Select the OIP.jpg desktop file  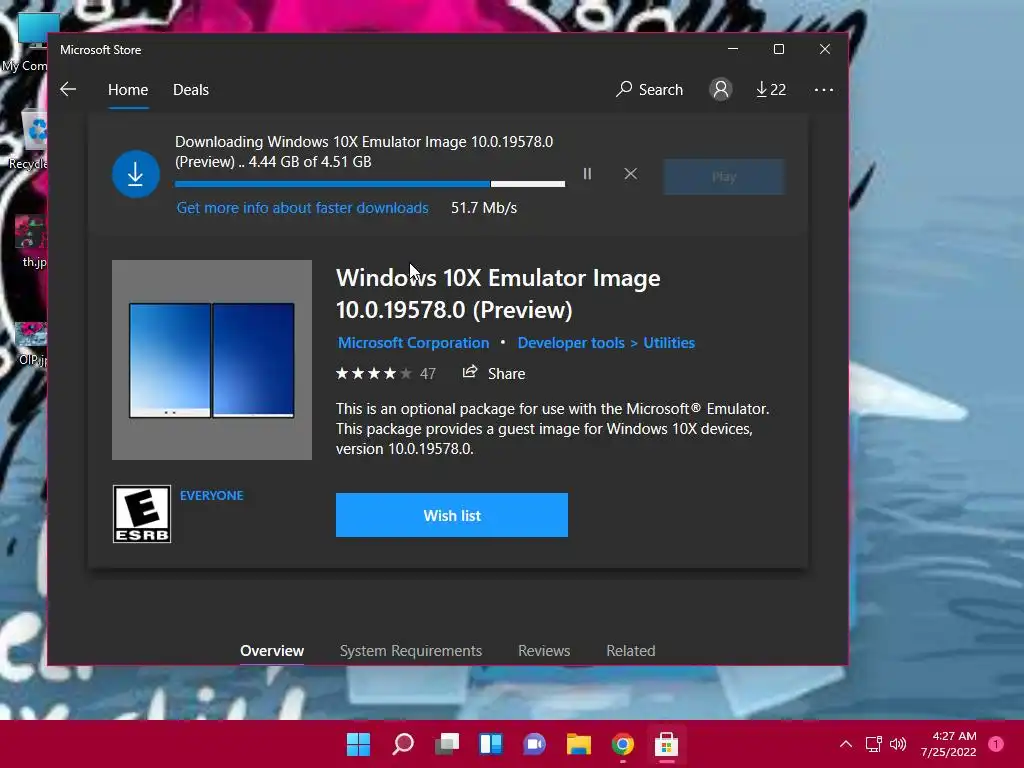click(33, 344)
